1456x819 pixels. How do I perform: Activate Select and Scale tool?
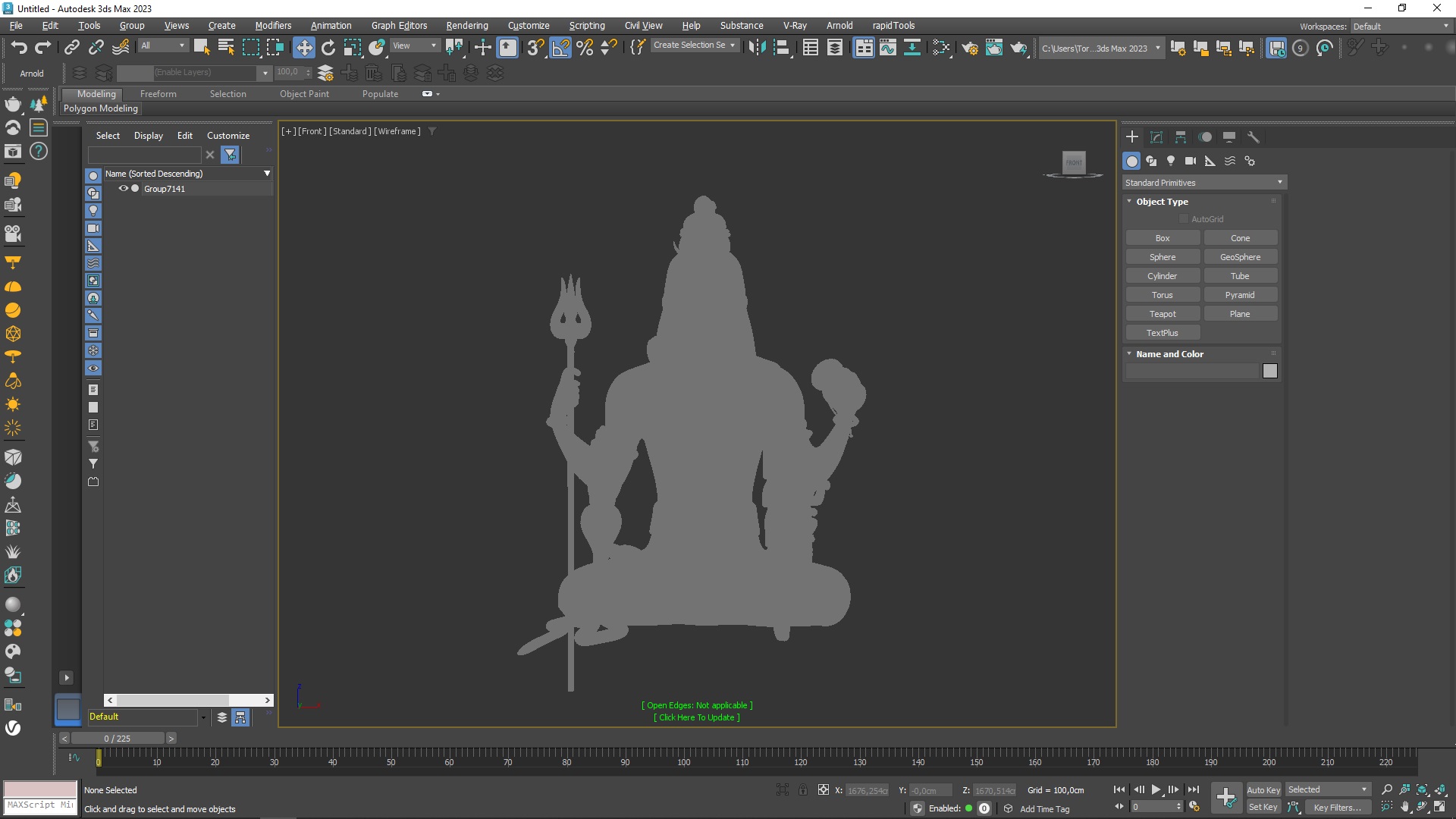point(353,47)
